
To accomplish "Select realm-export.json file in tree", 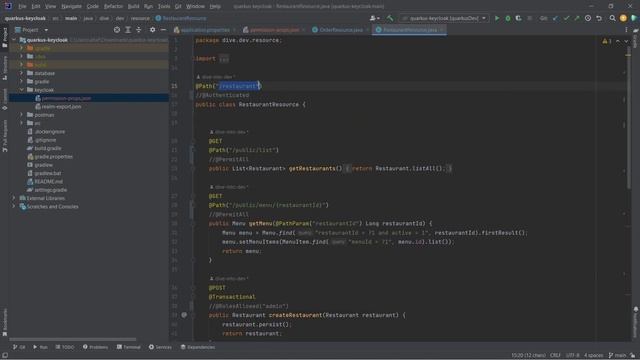I will pyautogui.click(x=61, y=107).
